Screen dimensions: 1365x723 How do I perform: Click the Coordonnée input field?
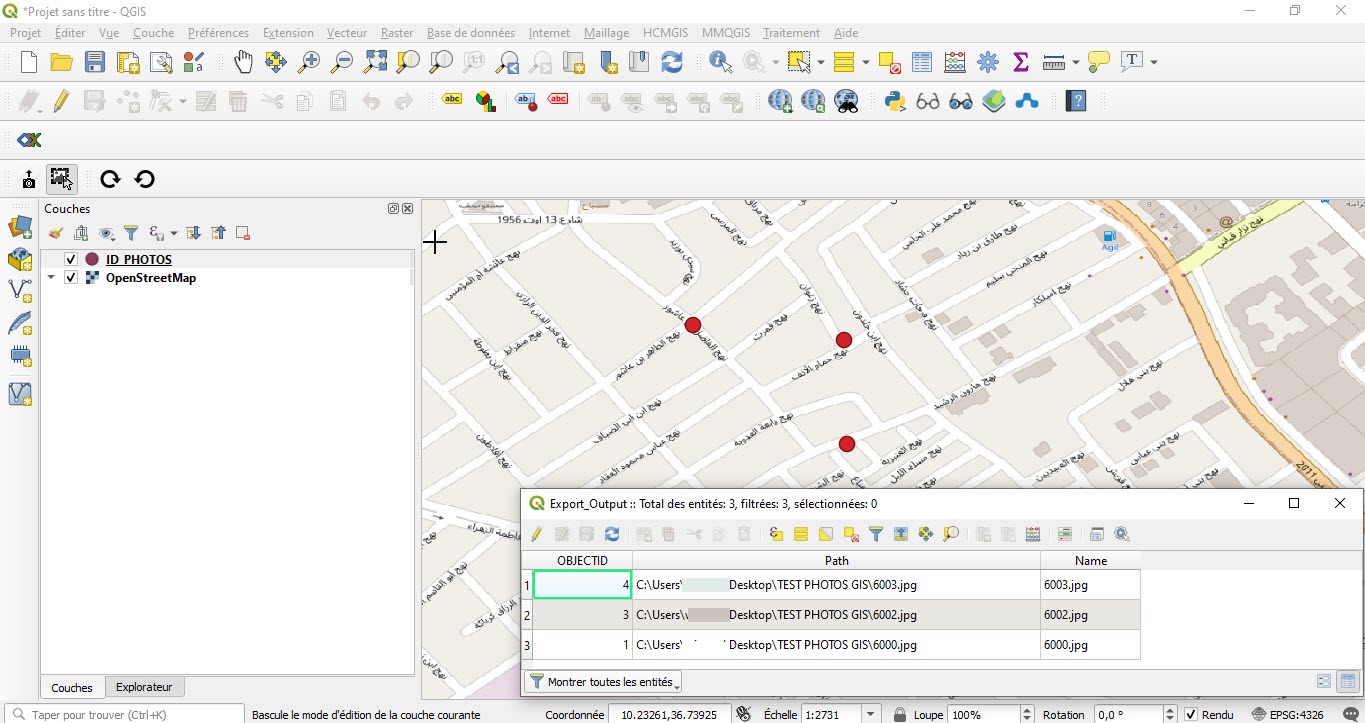(669, 715)
